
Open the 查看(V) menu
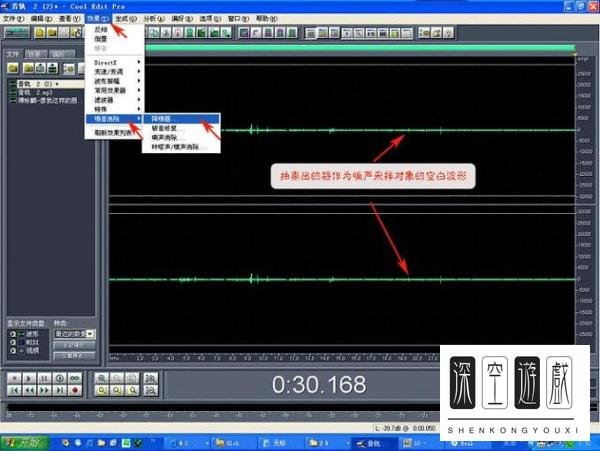70,18
